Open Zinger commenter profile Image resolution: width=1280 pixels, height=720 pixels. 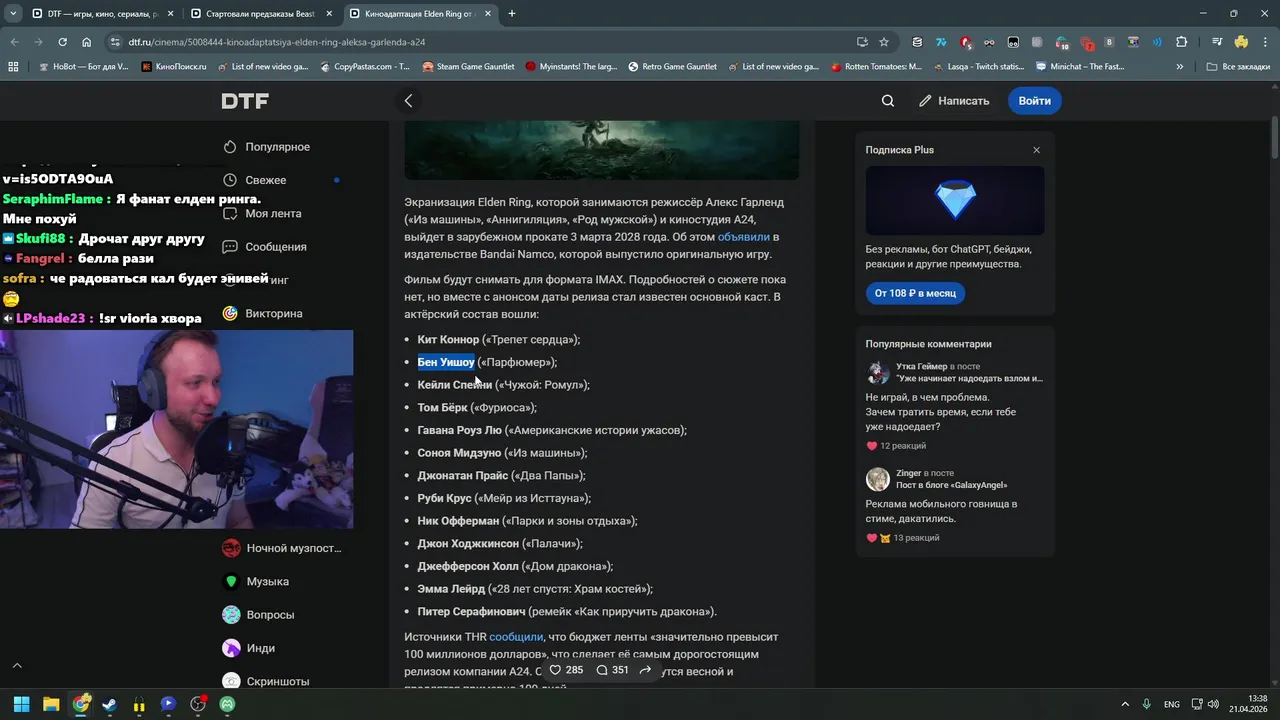[x=908, y=473]
